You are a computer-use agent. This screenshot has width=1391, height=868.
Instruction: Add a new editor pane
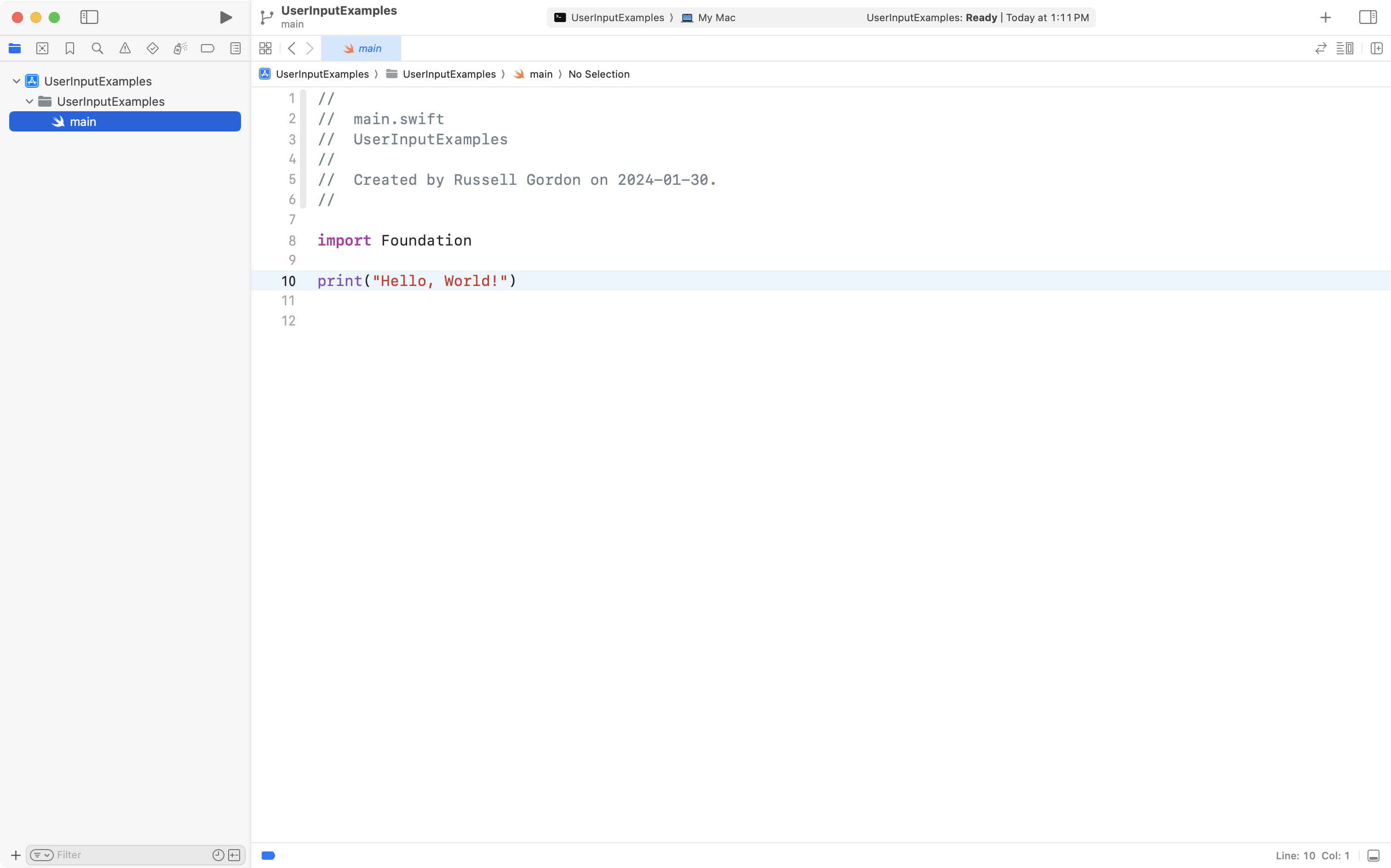click(1377, 48)
